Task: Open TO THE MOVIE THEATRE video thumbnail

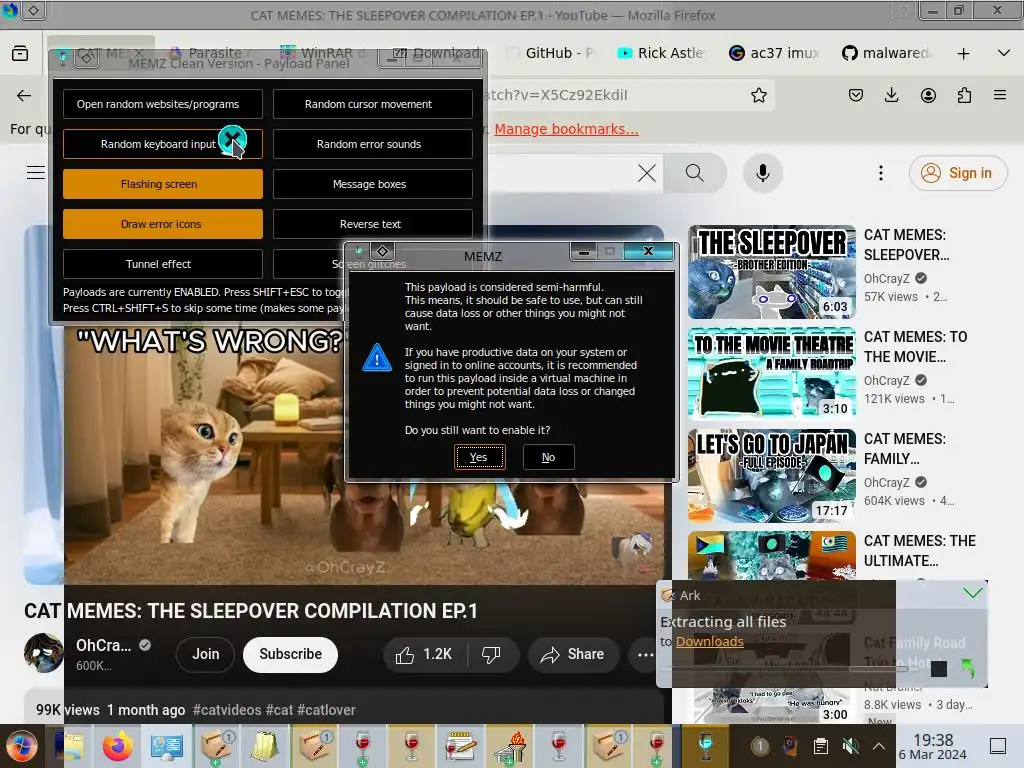Action: coord(772,374)
